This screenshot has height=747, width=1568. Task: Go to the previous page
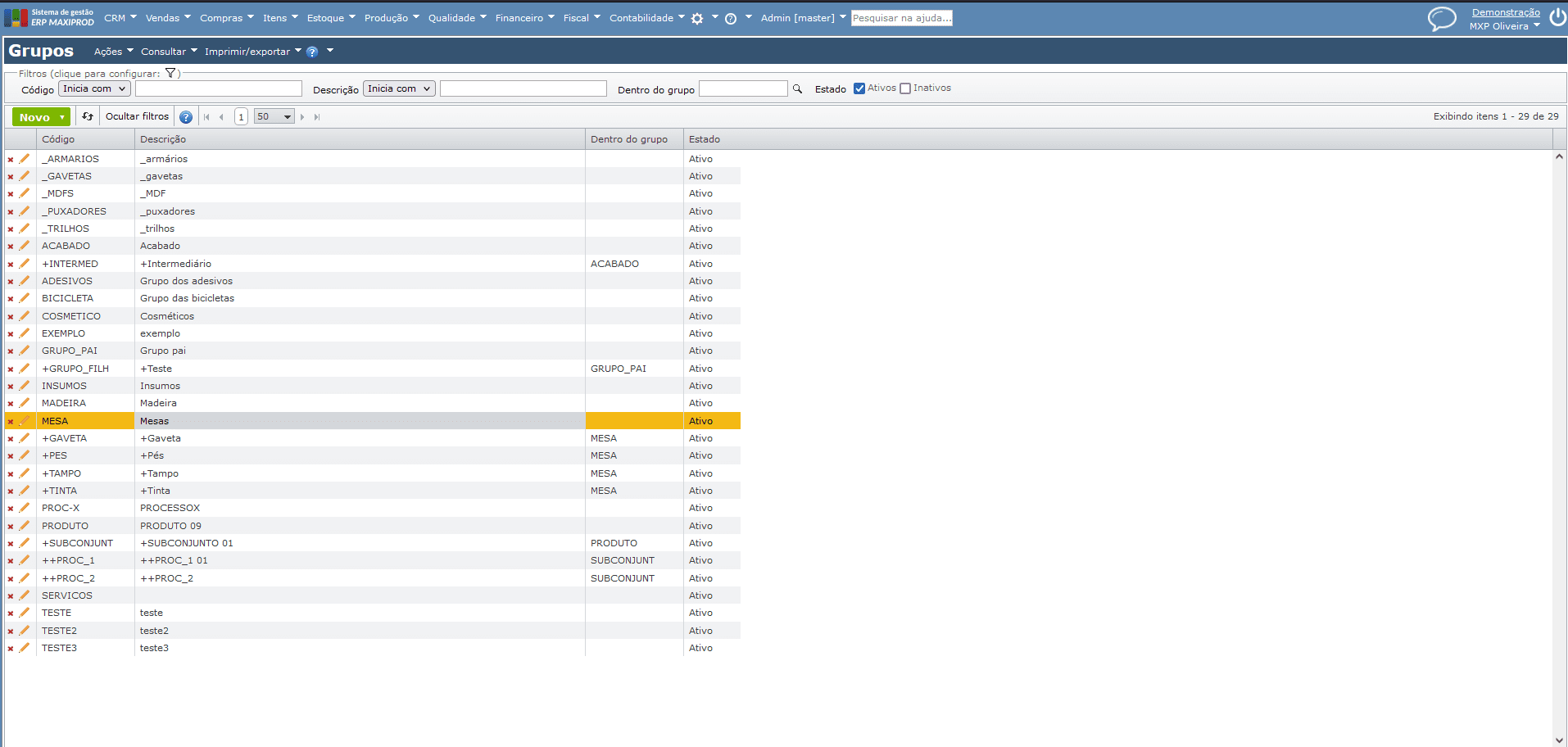[x=221, y=117]
